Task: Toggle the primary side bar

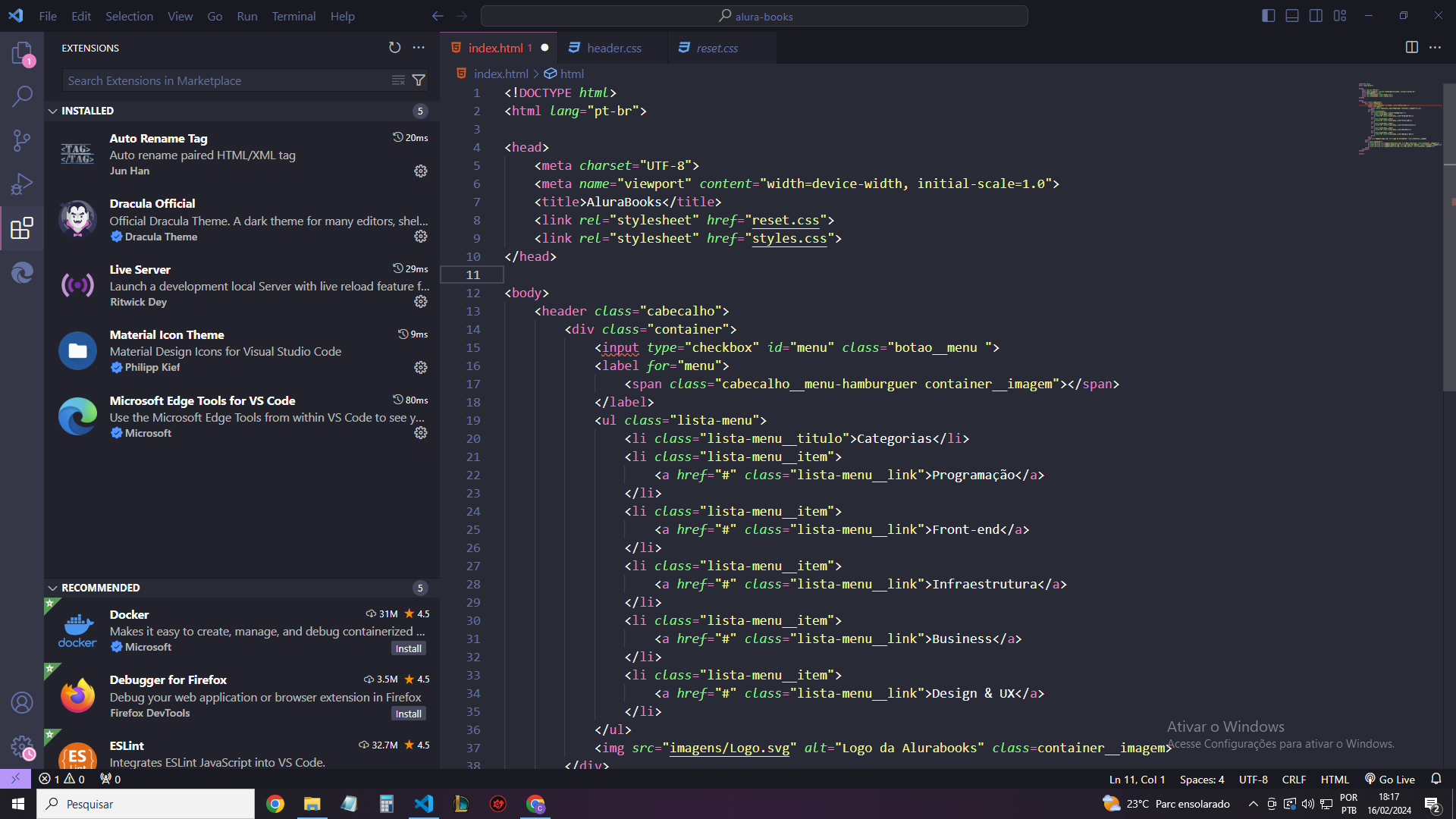Action: (1269, 16)
